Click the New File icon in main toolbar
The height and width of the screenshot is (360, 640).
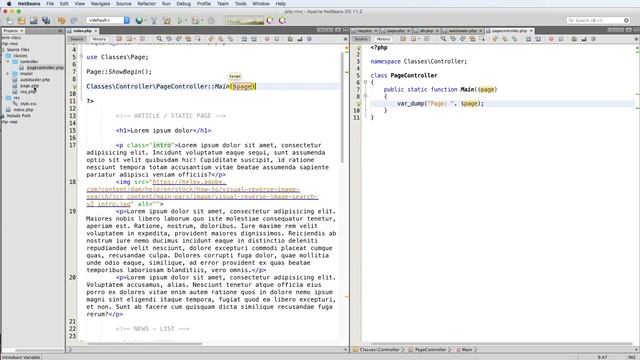click(9, 20)
